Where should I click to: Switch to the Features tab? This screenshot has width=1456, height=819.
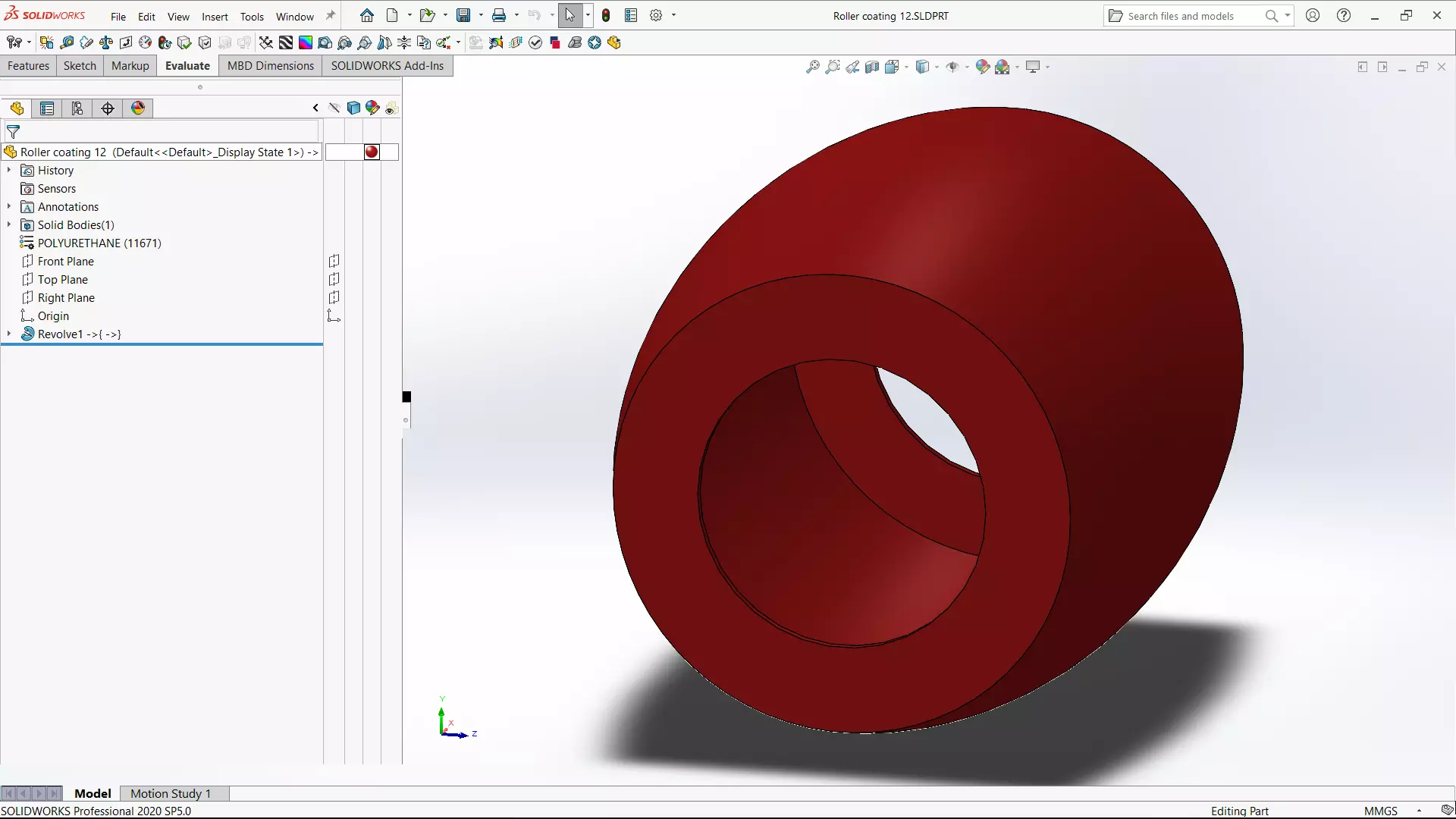click(x=28, y=66)
